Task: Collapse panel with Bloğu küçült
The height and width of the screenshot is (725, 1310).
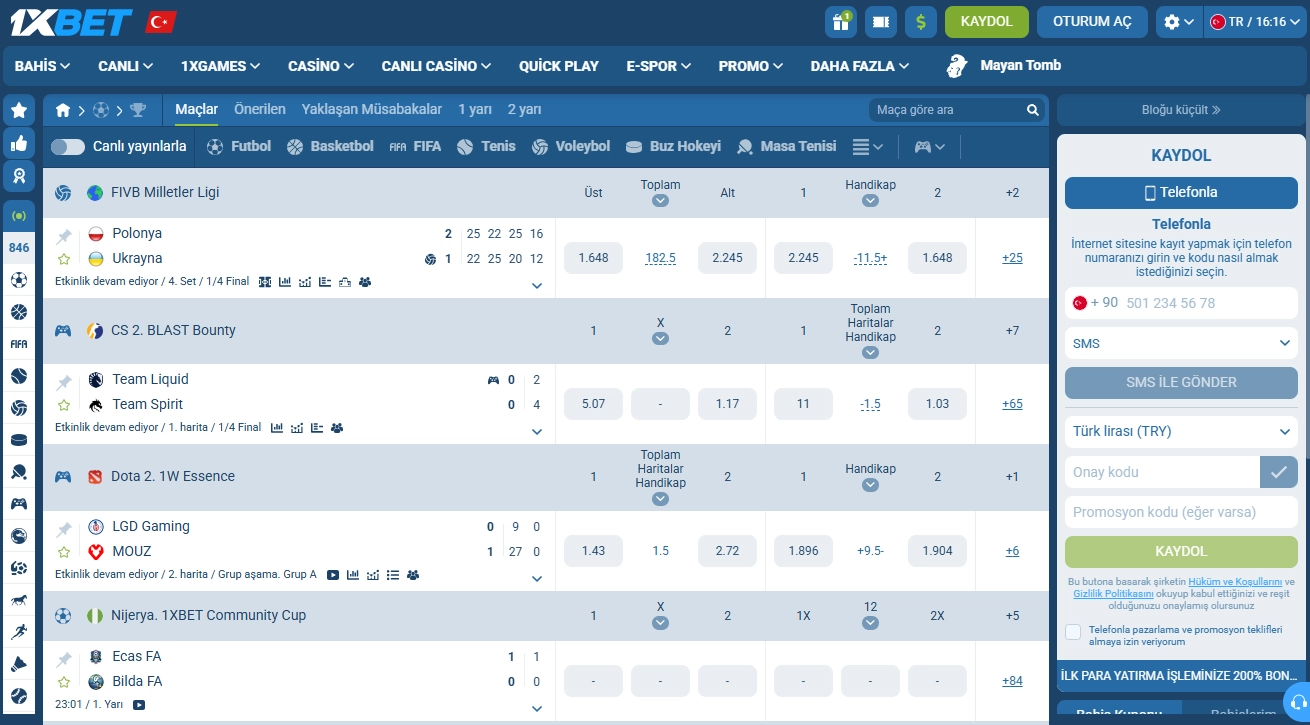Action: click(x=1181, y=110)
